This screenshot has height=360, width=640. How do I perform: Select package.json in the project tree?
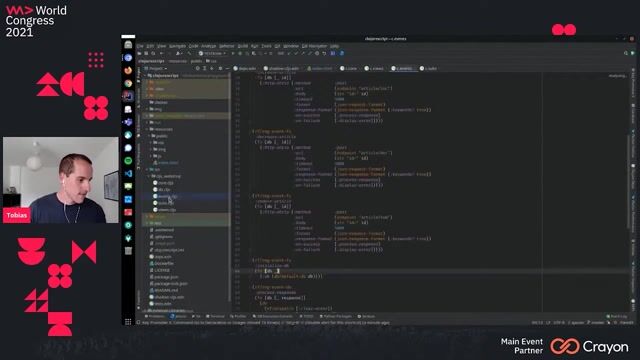tap(164, 277)
